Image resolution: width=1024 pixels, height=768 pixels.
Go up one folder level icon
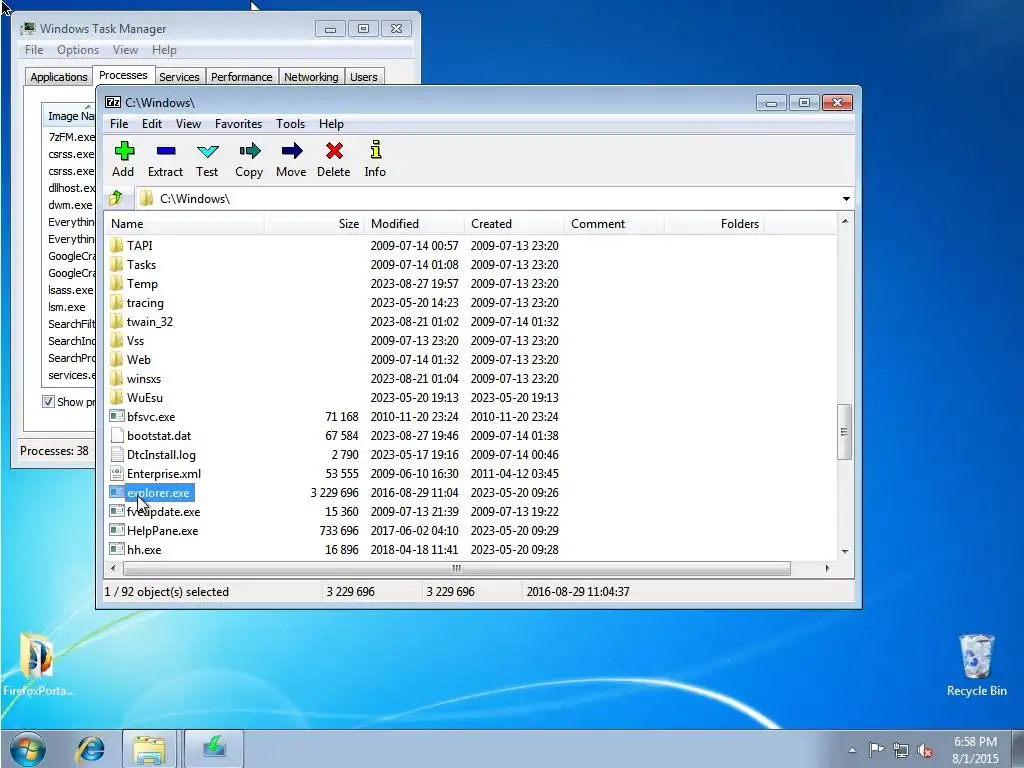point(116,198)
